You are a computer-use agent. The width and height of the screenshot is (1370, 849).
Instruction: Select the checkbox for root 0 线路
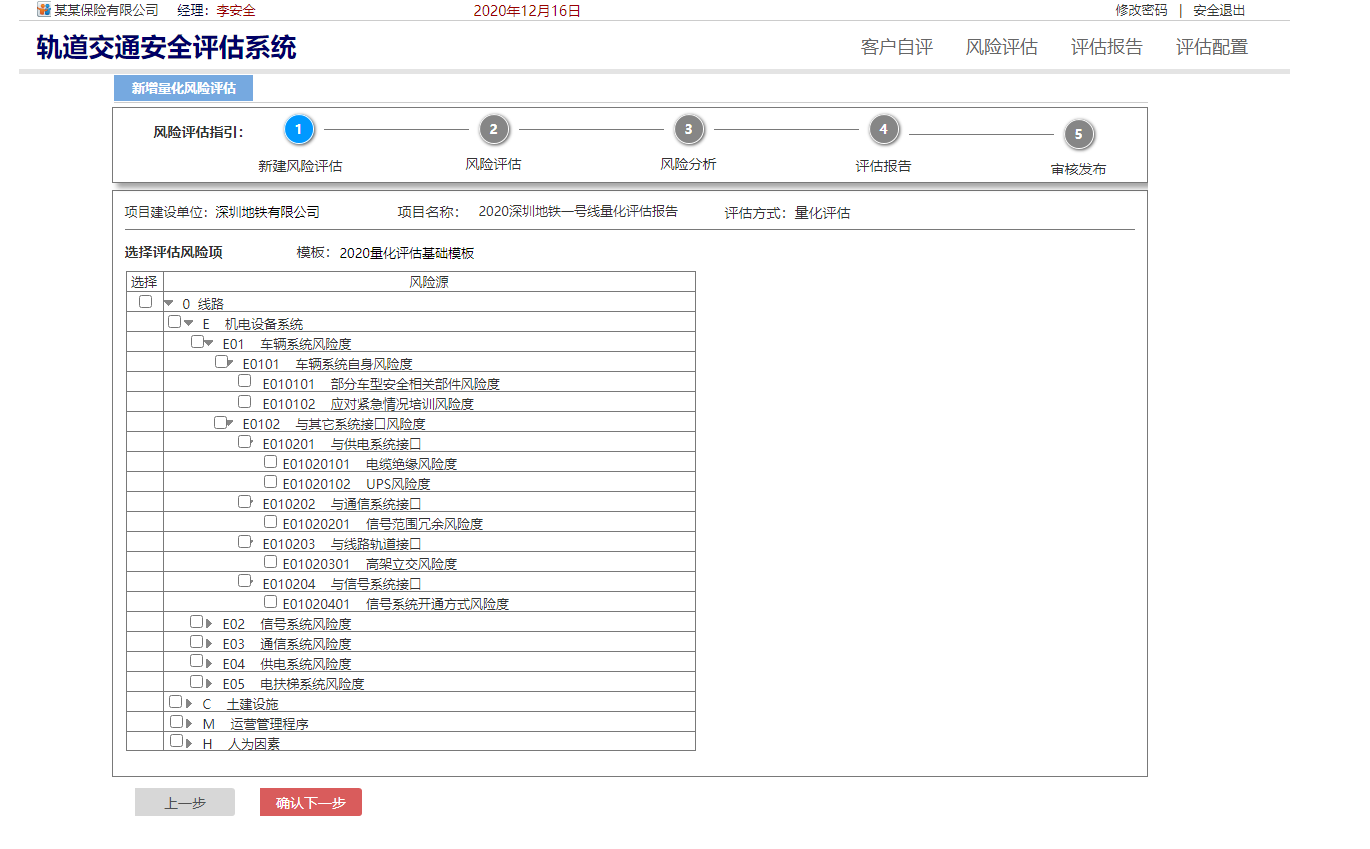tap(146, 302)
